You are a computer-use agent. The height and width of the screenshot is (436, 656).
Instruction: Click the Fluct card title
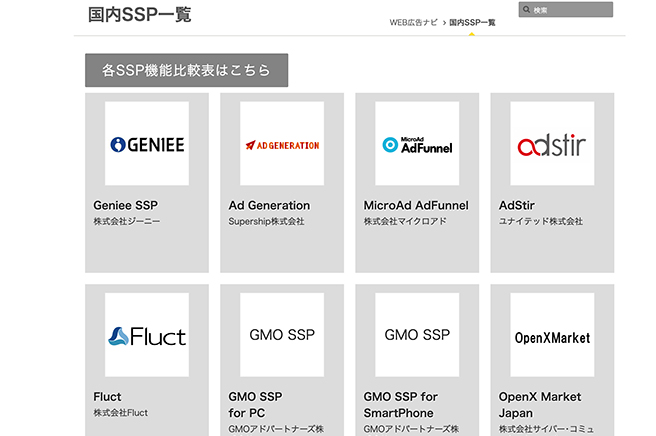[107, 397]
